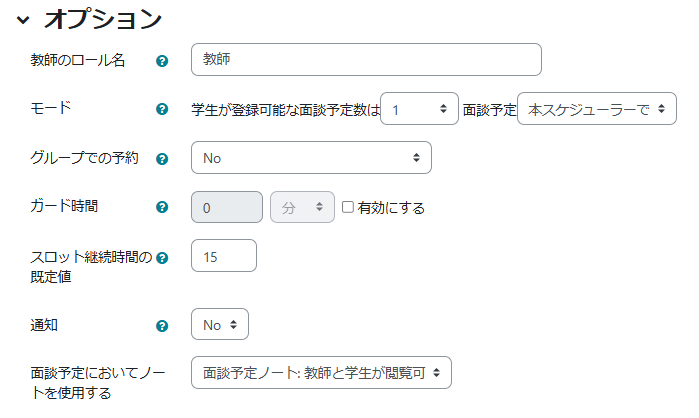699x418 pixels.
Task: Show help for グループでの予約
Action: pyautogui.click(x=162, y=159)
